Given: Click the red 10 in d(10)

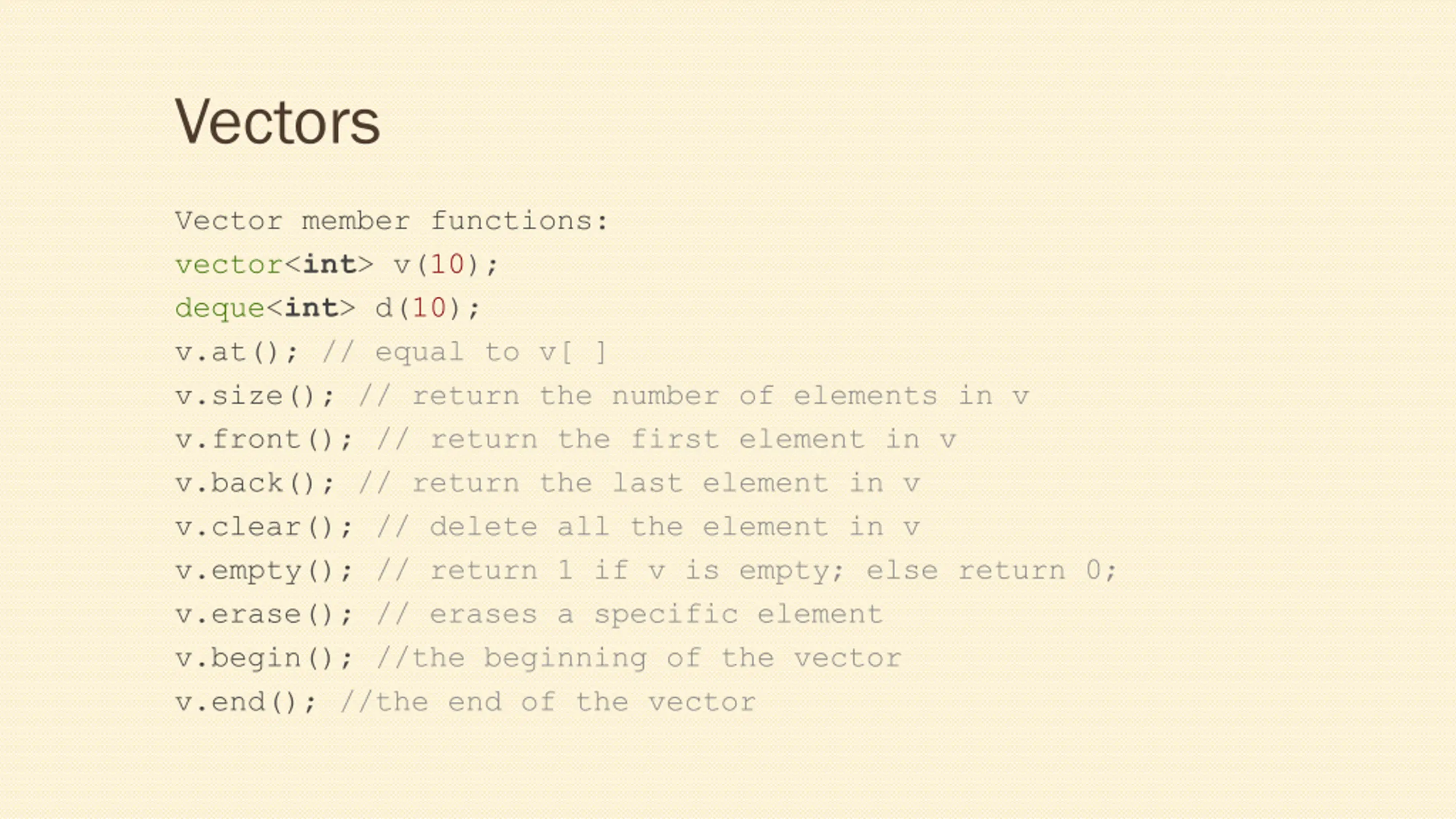Looking at the screenshot, I should [x=429, y=309].
